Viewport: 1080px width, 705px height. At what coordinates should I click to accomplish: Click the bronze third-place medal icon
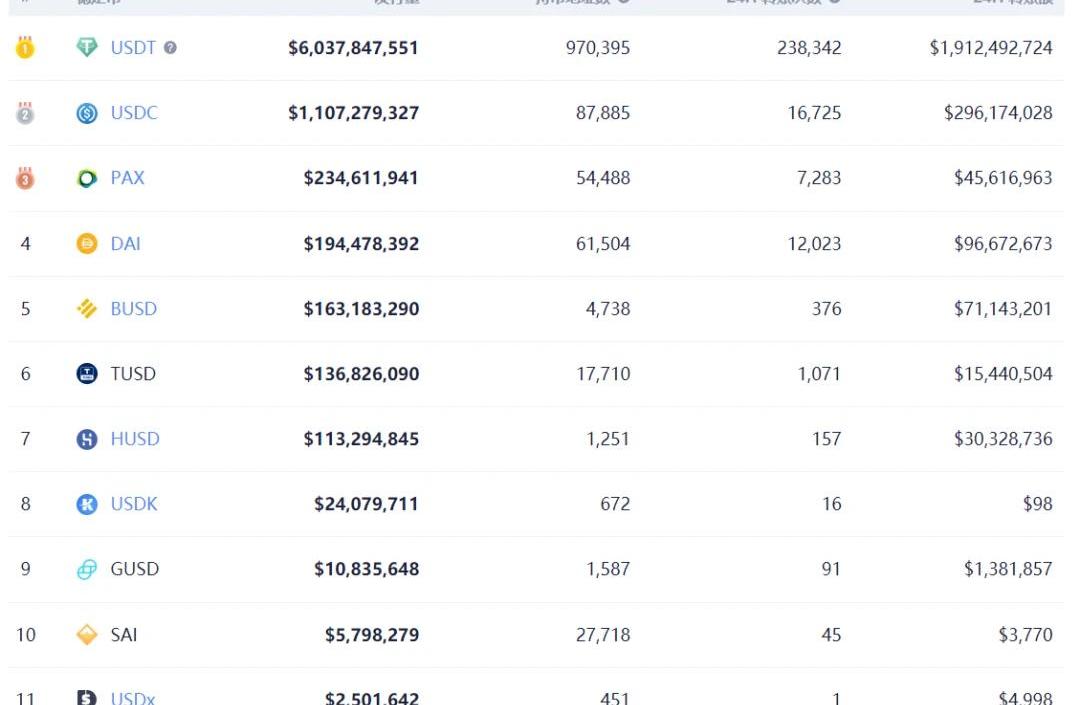25,178
